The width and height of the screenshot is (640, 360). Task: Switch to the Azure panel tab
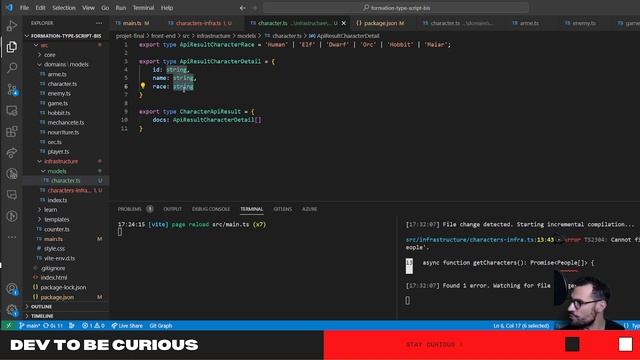point(309,209)
